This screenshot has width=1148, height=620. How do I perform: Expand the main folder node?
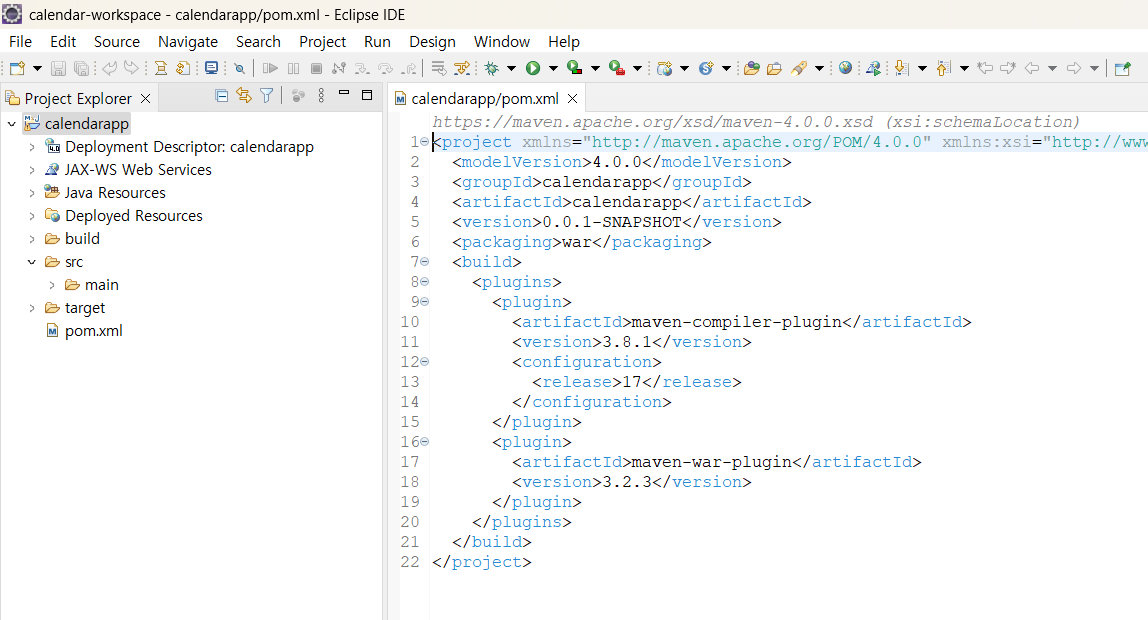[x=52, y=285]
